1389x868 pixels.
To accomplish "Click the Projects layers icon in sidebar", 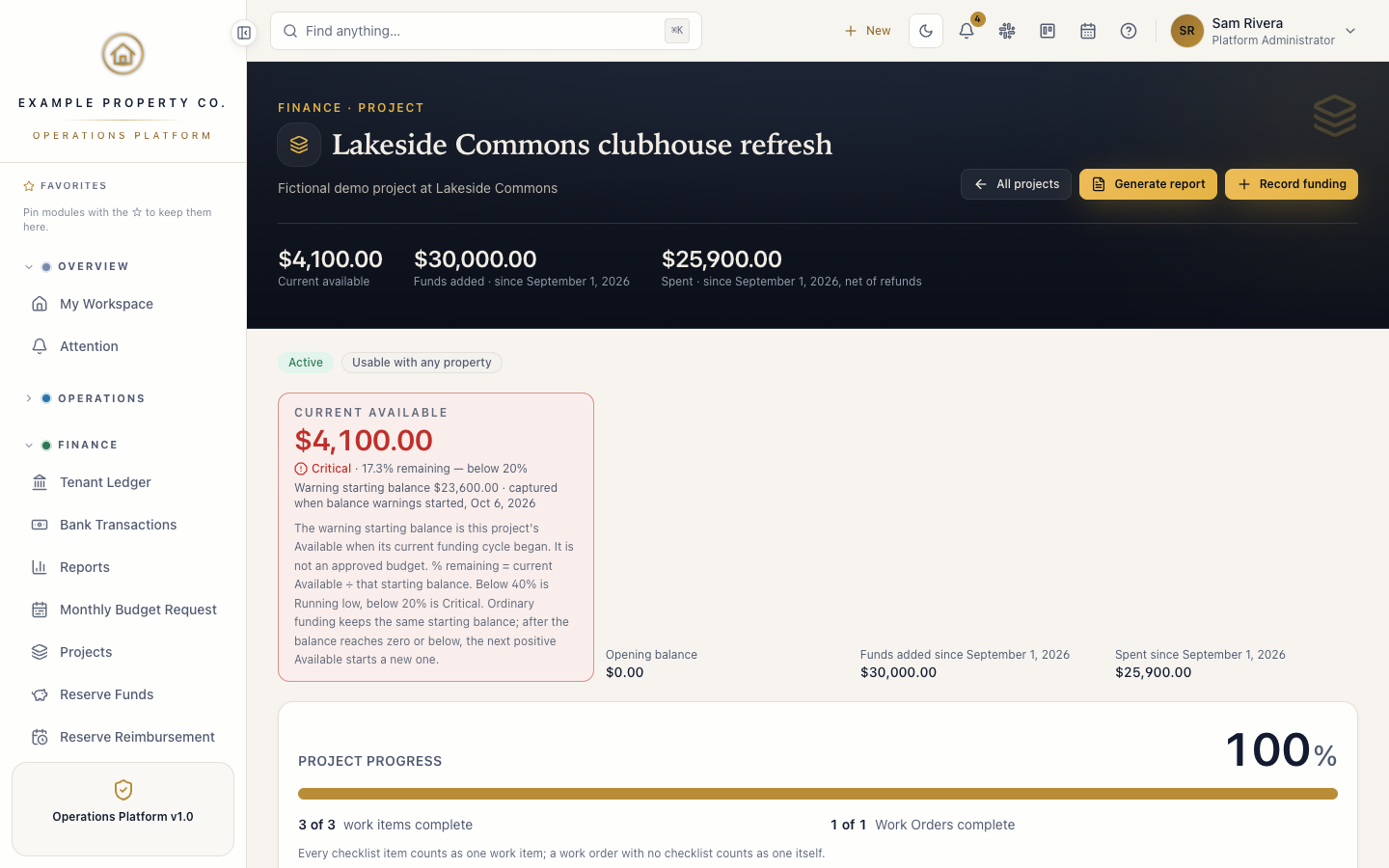I will [x=40, y=652].
